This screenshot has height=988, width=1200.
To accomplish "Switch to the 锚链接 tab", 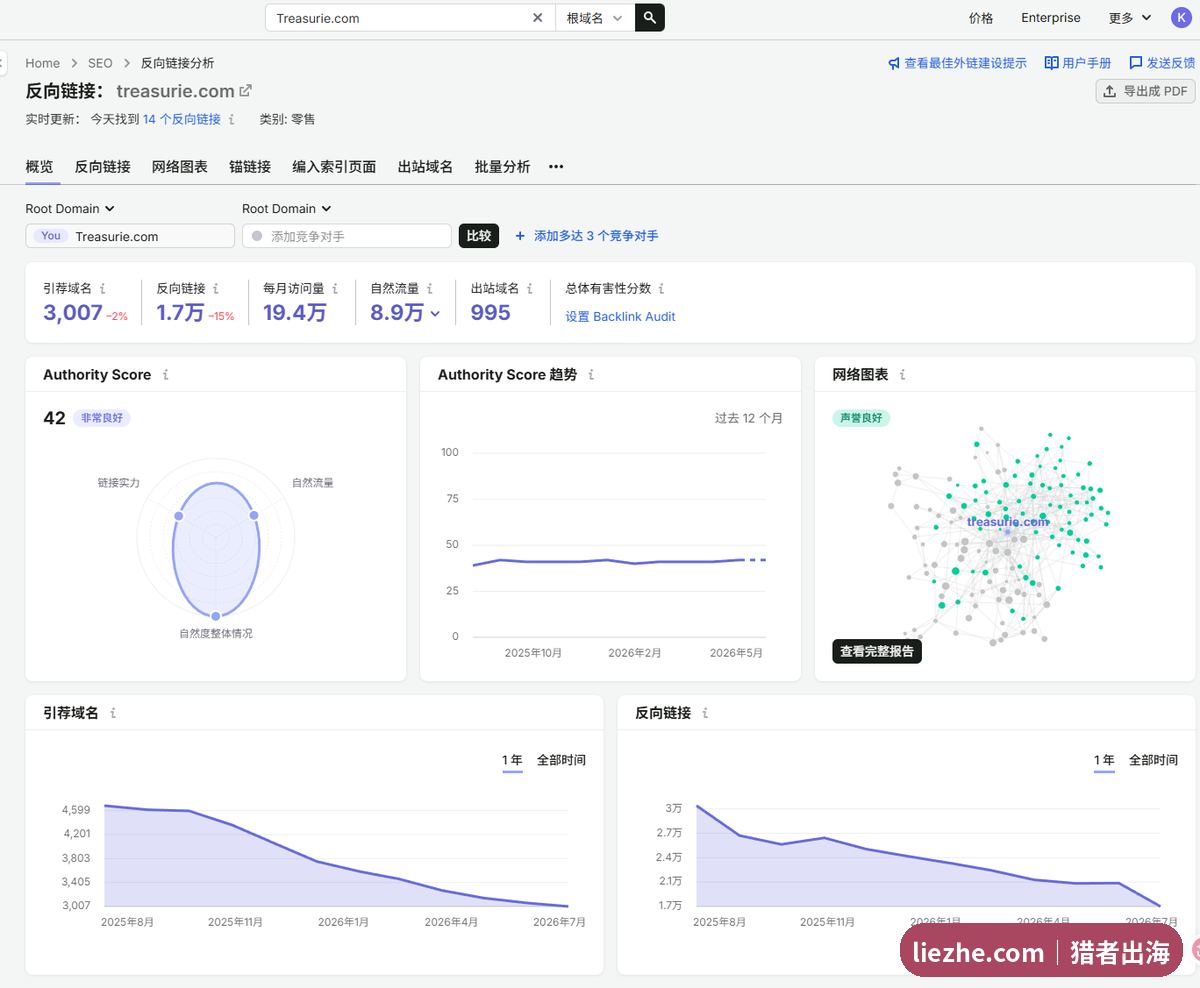I will [x=250, y=167].
